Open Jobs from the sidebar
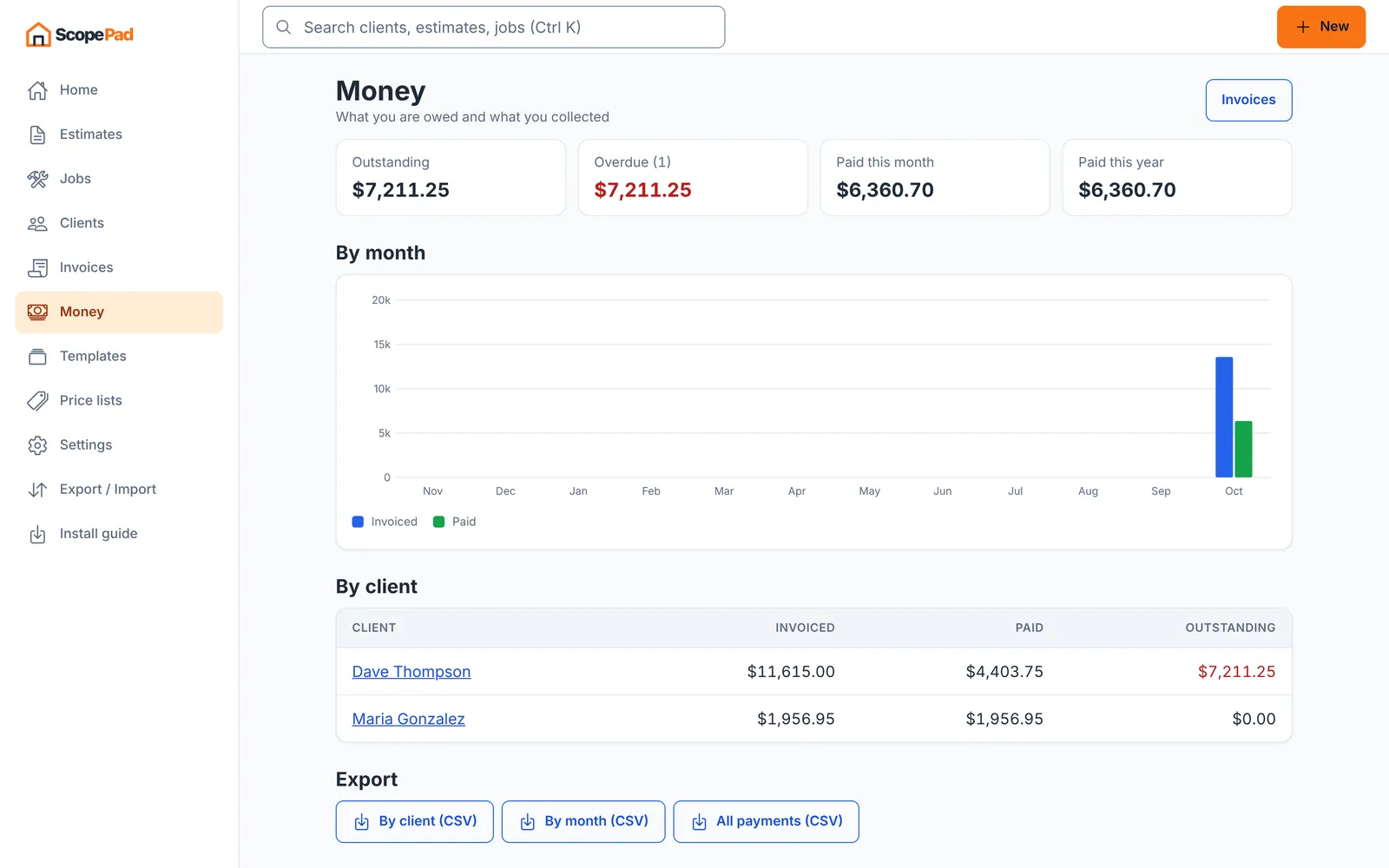The height and width of the screenshot is (868, 1389). [x=119, y=179]
